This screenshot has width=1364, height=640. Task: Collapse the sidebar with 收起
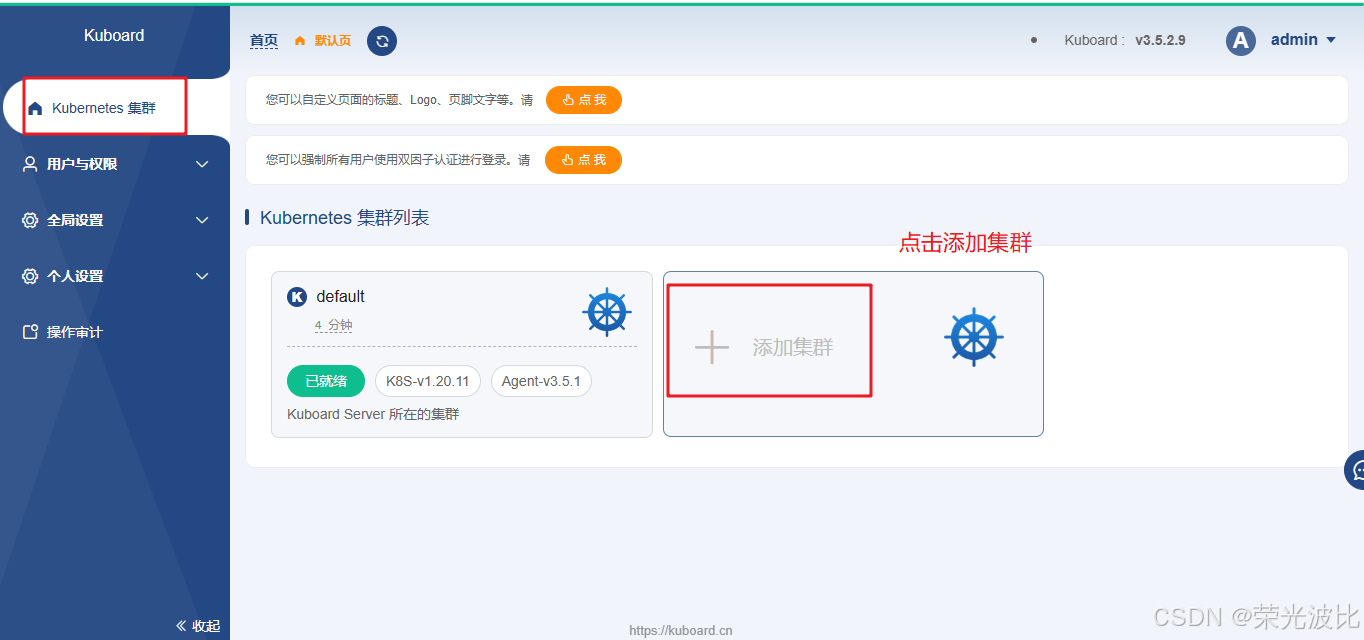pyautogui.click(x=198, y=625)
